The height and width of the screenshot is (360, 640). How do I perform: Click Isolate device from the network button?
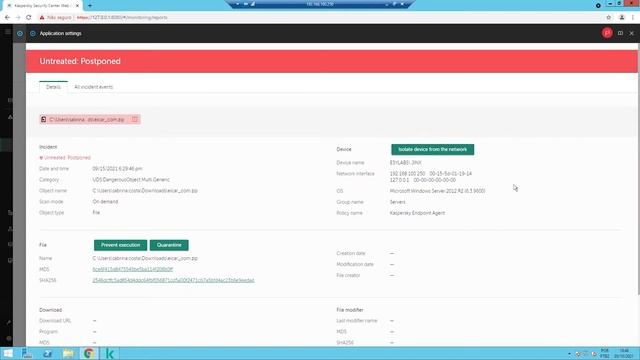[433, 149]
